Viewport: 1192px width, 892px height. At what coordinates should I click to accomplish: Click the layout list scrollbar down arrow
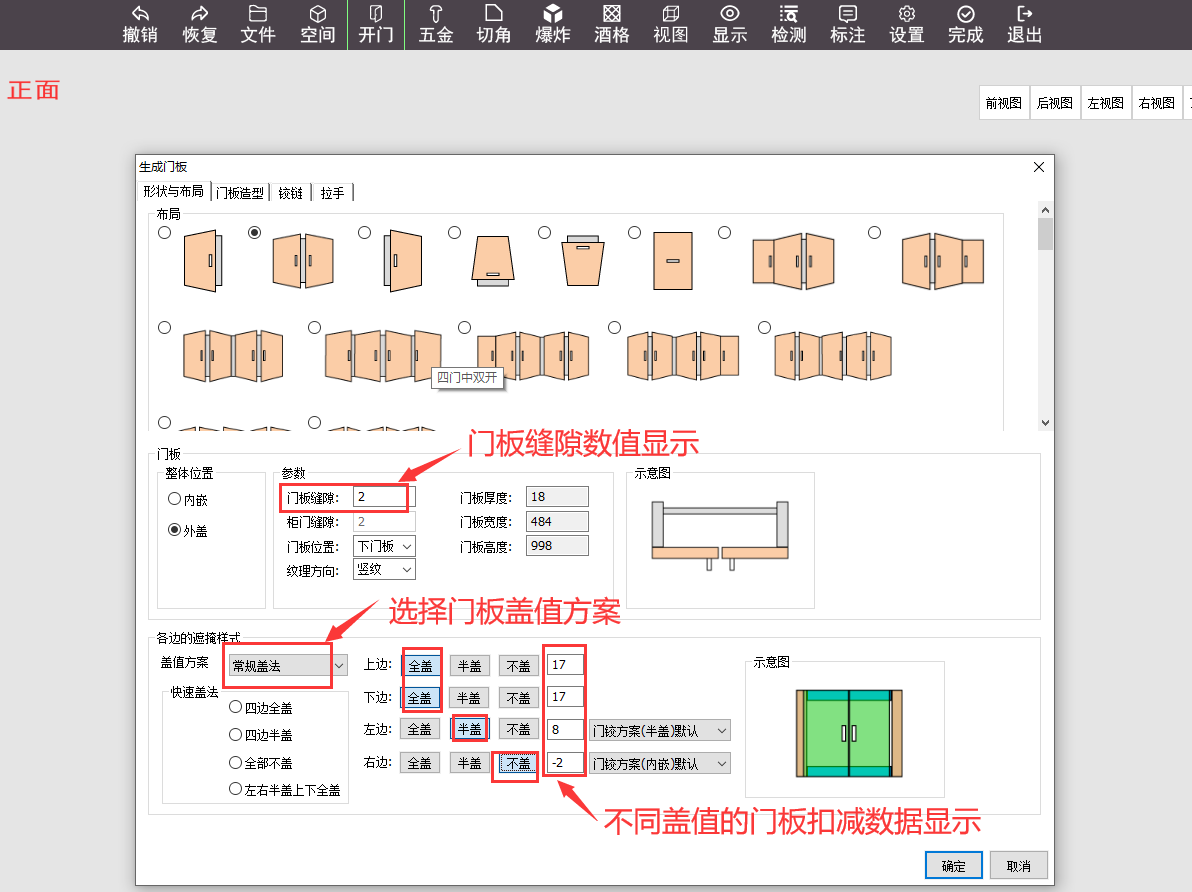tap(1045, 422)
